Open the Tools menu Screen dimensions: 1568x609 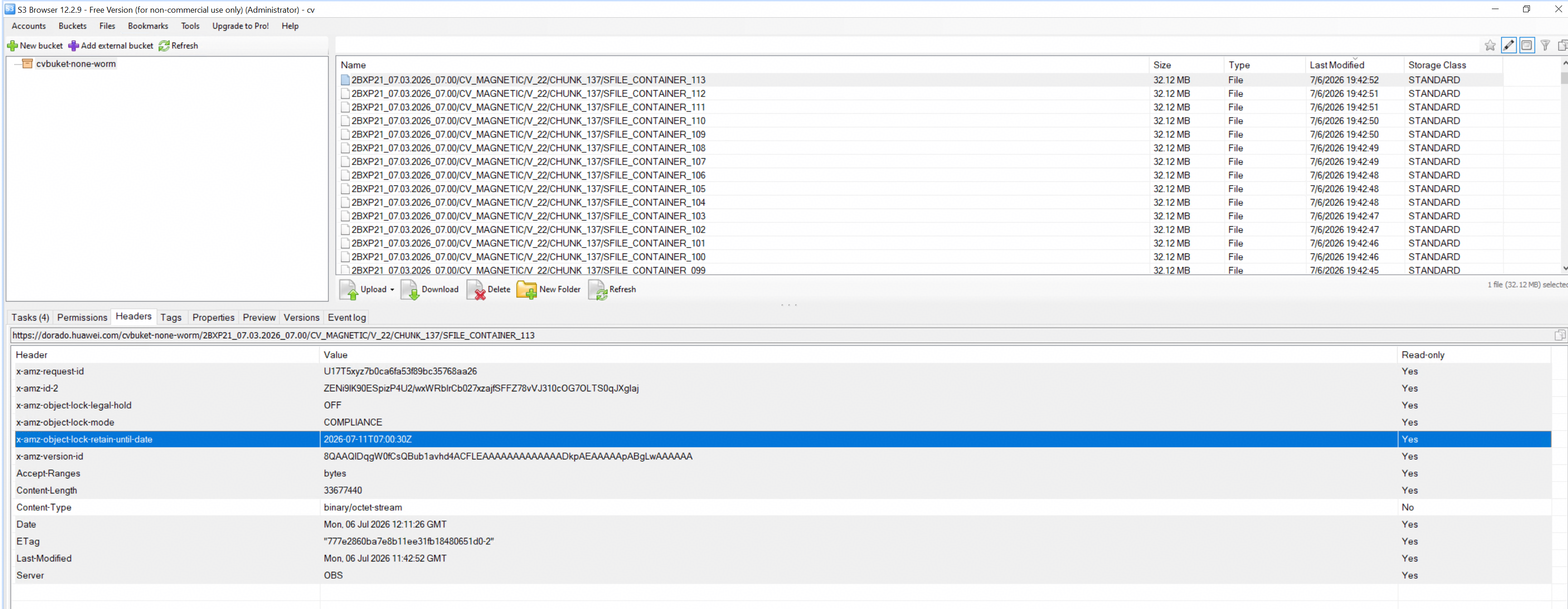(x=190, y=26)
